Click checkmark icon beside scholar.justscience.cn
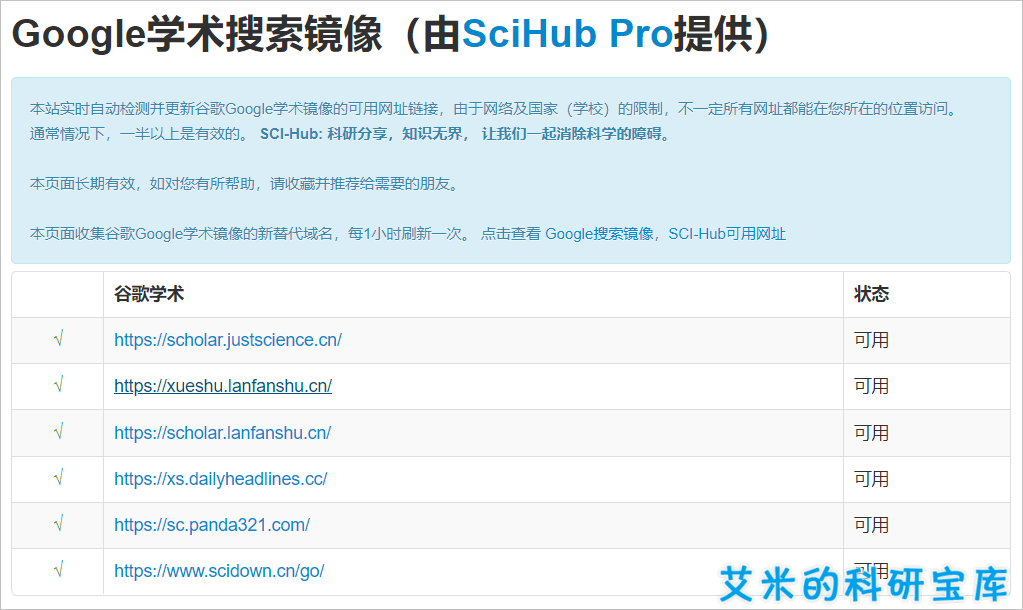Image resolution: width=1023 pixels, height=610 pixels. [x=58, y=339]
